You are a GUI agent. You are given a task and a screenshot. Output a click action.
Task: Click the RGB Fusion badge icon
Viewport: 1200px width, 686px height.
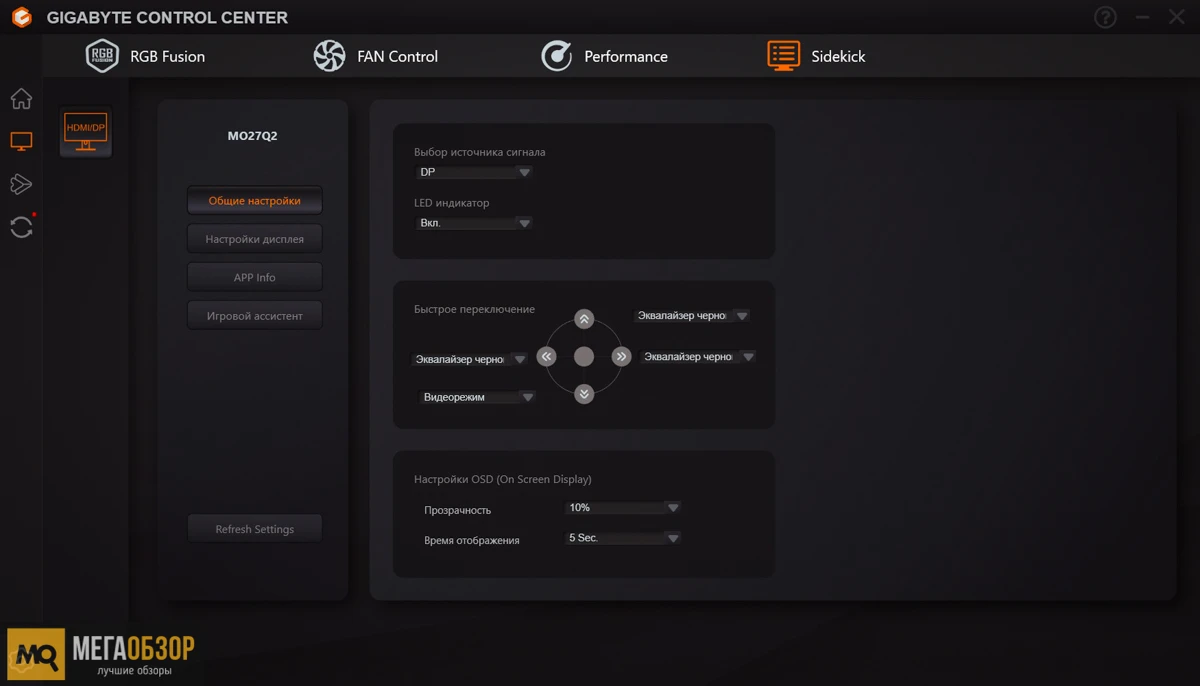[102, 56]
